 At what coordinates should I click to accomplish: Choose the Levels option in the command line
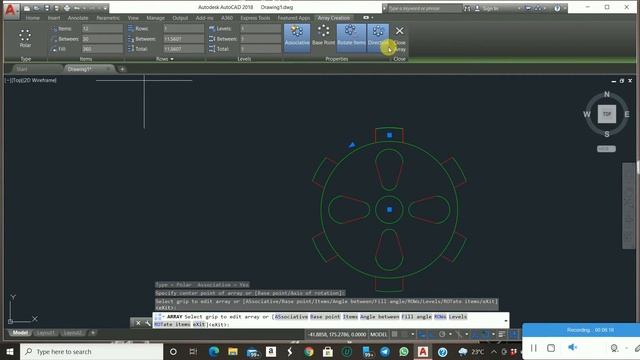[x=458, y=317]
